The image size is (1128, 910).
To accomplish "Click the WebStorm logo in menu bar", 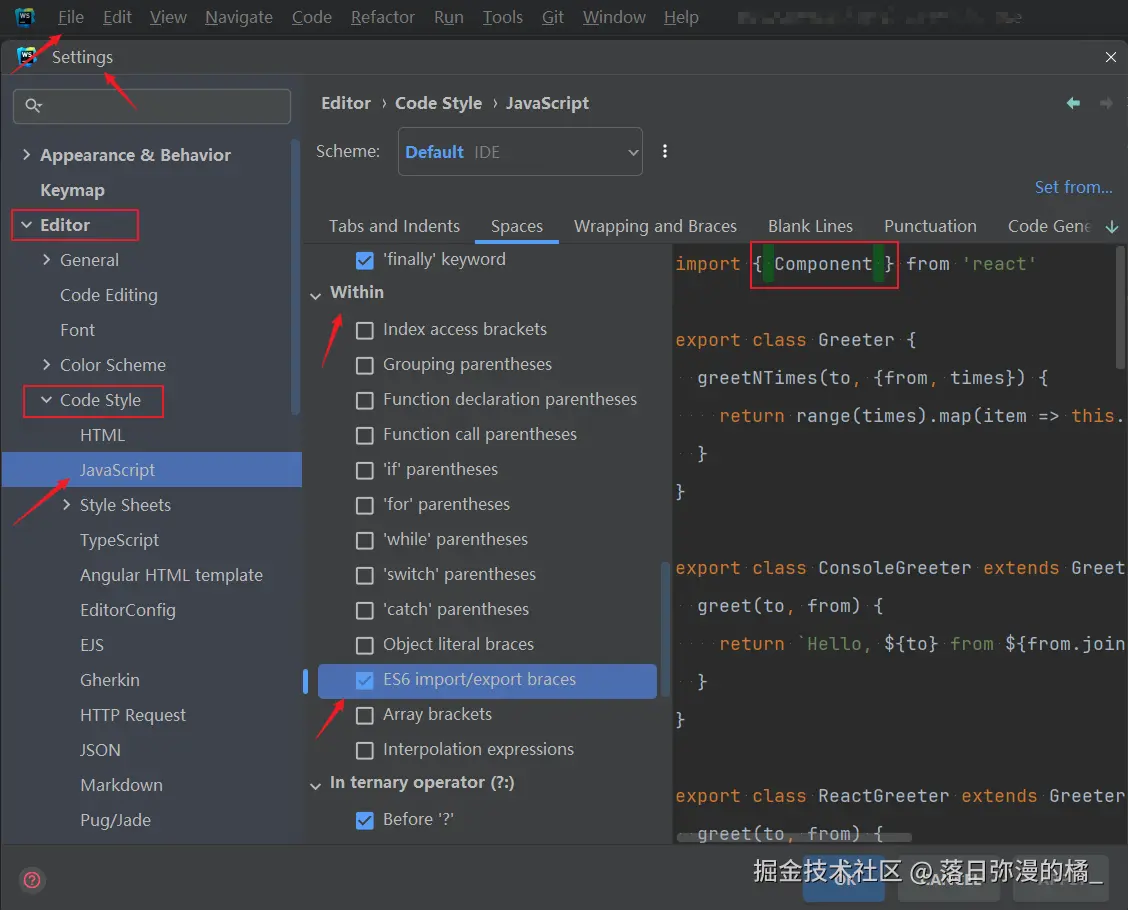I will pyautogui.click(x=25, y=17).
